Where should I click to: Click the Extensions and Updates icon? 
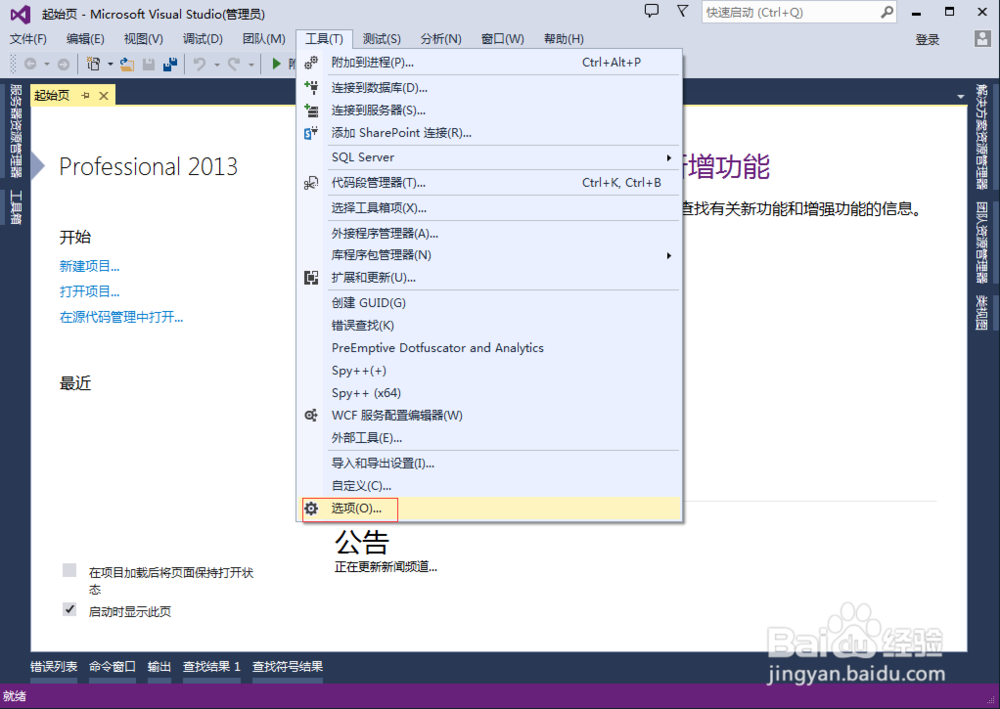pos(311,277)
